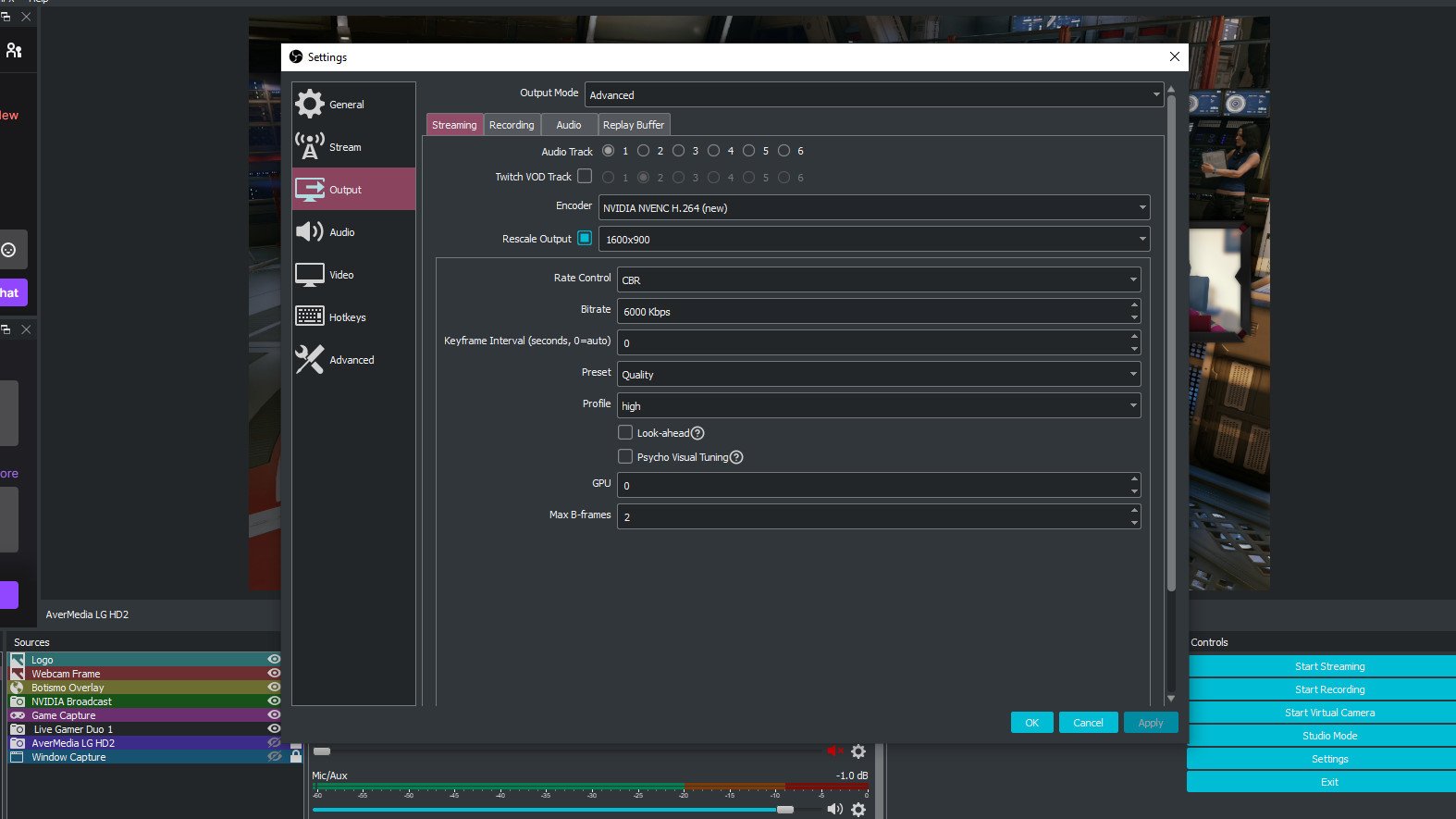1456x819 pixels.
Task: Click Game Capture gamepad icon
Action: coord(18,715)
